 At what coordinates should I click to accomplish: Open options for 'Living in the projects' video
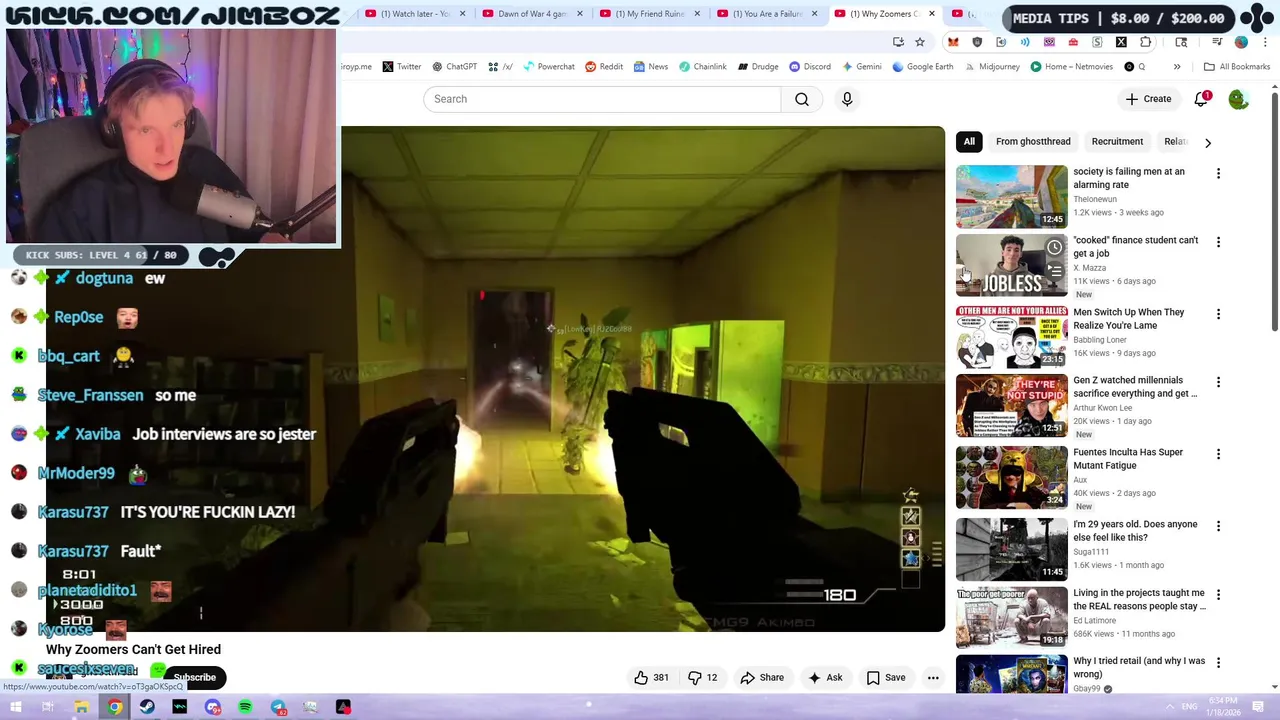(x=1218, y=595)
